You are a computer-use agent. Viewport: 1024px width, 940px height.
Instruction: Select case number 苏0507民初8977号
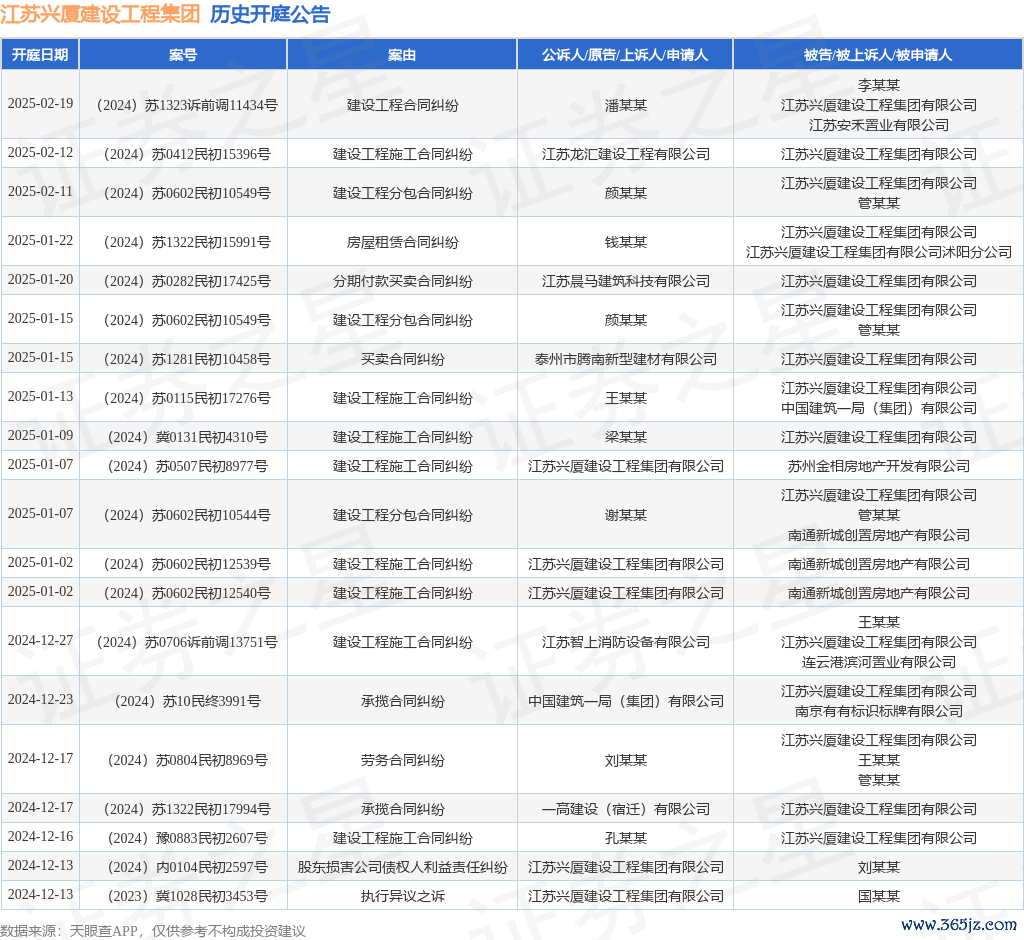click(x=187, y=466)
